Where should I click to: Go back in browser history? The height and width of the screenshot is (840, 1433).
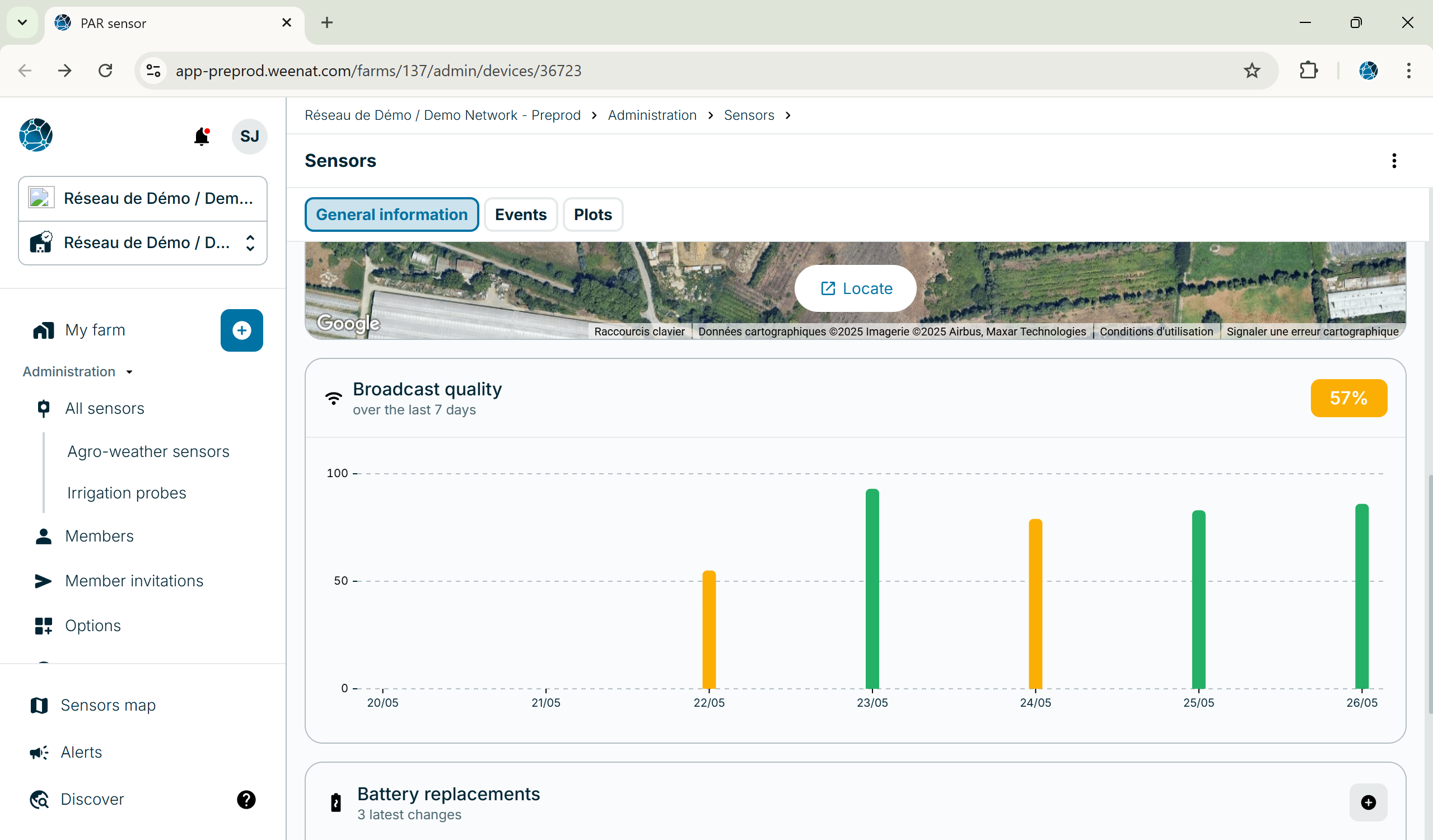point(25,71)
